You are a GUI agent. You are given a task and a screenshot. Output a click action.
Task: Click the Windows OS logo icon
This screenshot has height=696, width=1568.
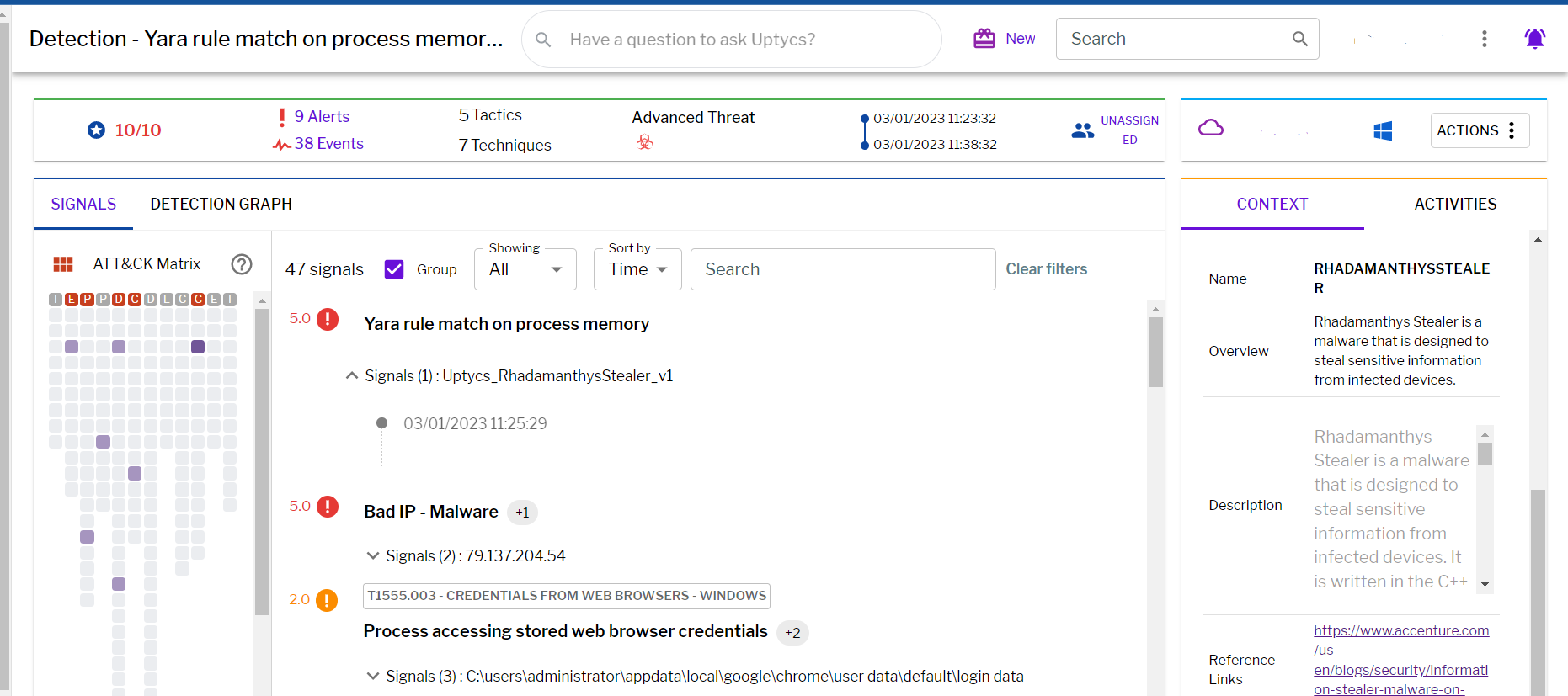click(1383, 130)
